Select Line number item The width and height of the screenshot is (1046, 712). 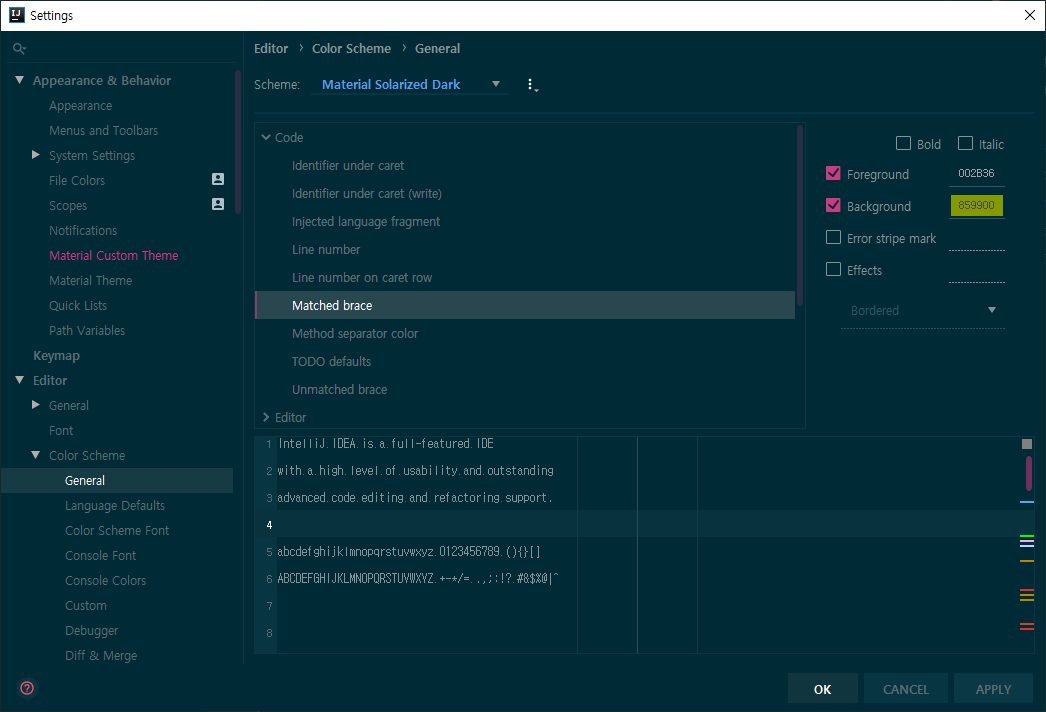326,250
